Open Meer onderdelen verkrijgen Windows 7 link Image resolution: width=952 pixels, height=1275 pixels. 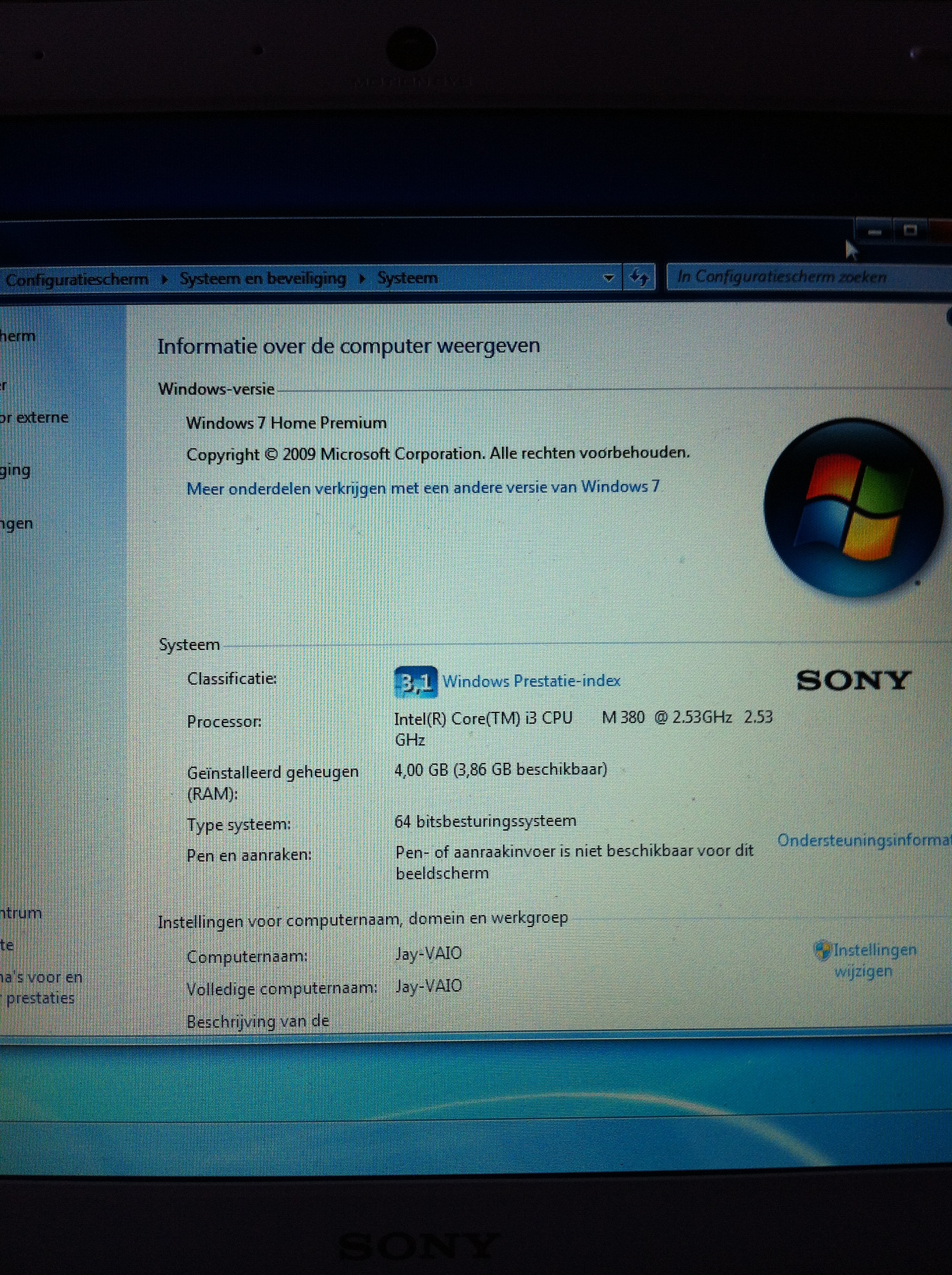(x=423, y=487)
